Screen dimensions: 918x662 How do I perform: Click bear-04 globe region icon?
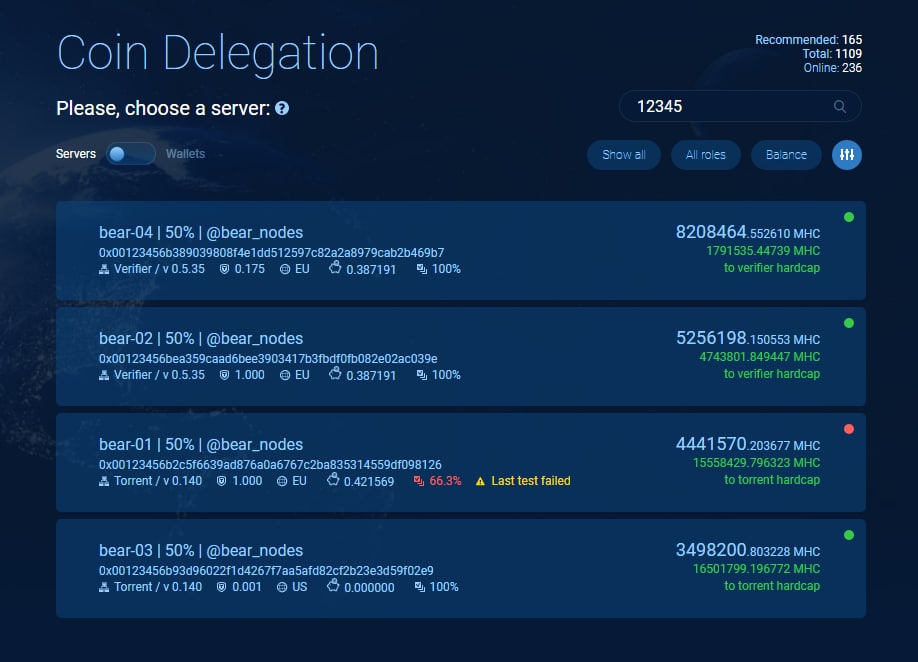click(285, 269)
